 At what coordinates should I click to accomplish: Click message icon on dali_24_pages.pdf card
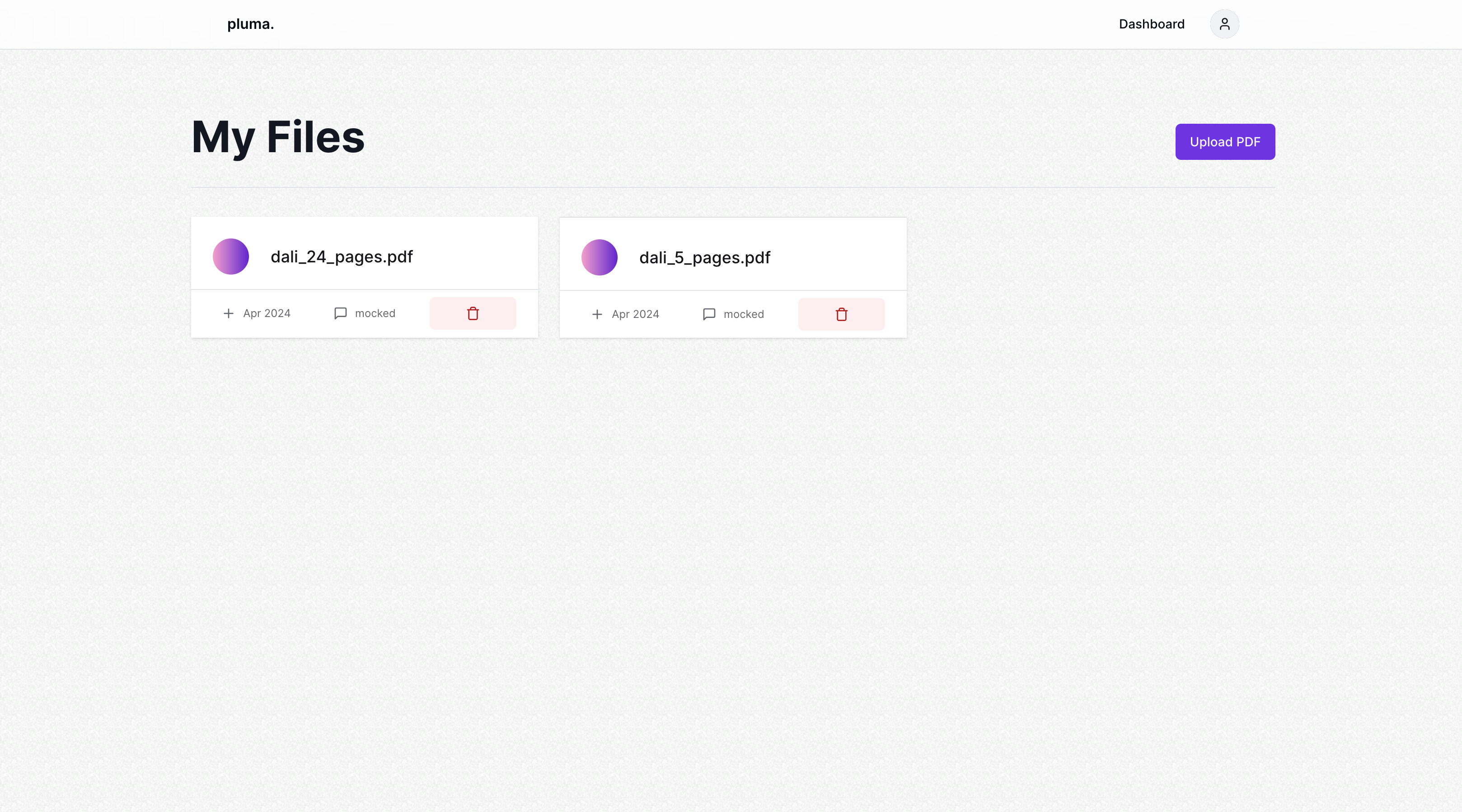pyautogui.click(x=341, y=313)
